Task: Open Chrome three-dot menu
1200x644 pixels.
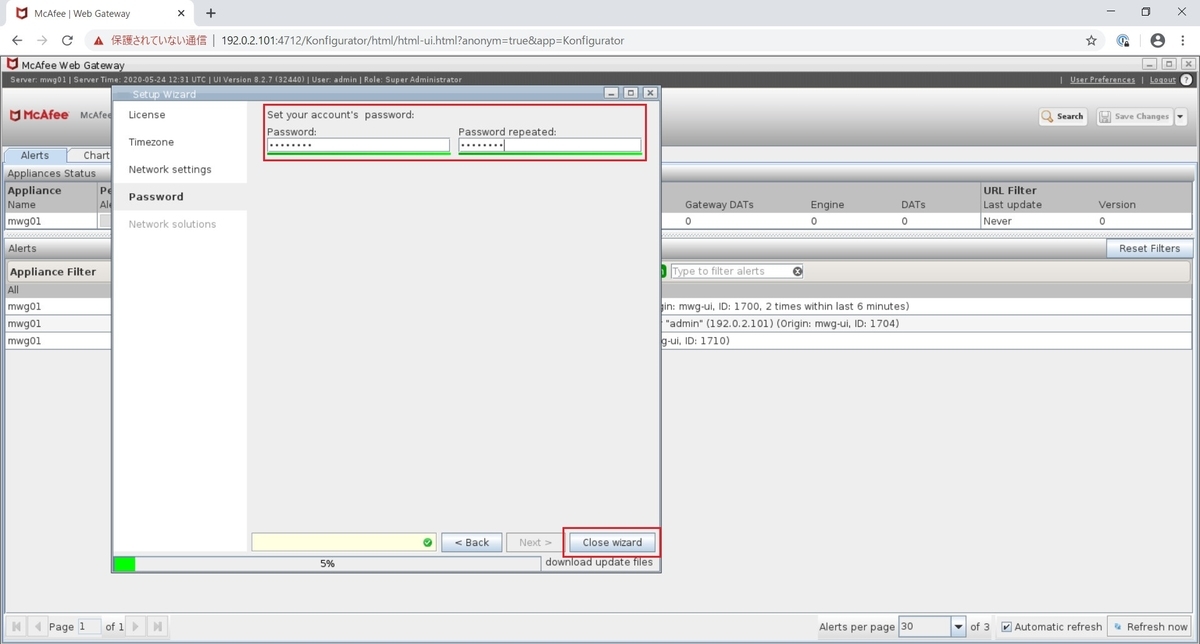Action: pos(1185,41)
